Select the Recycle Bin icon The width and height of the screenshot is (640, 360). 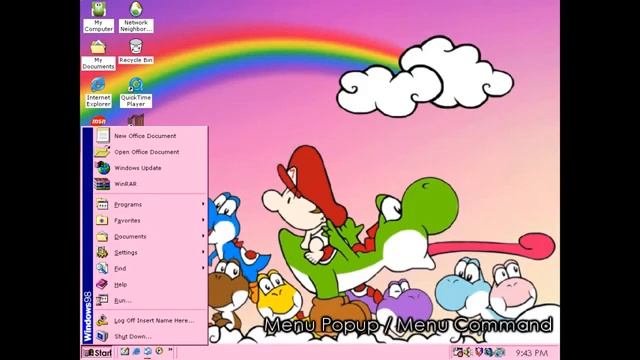(x=136, y=51)
